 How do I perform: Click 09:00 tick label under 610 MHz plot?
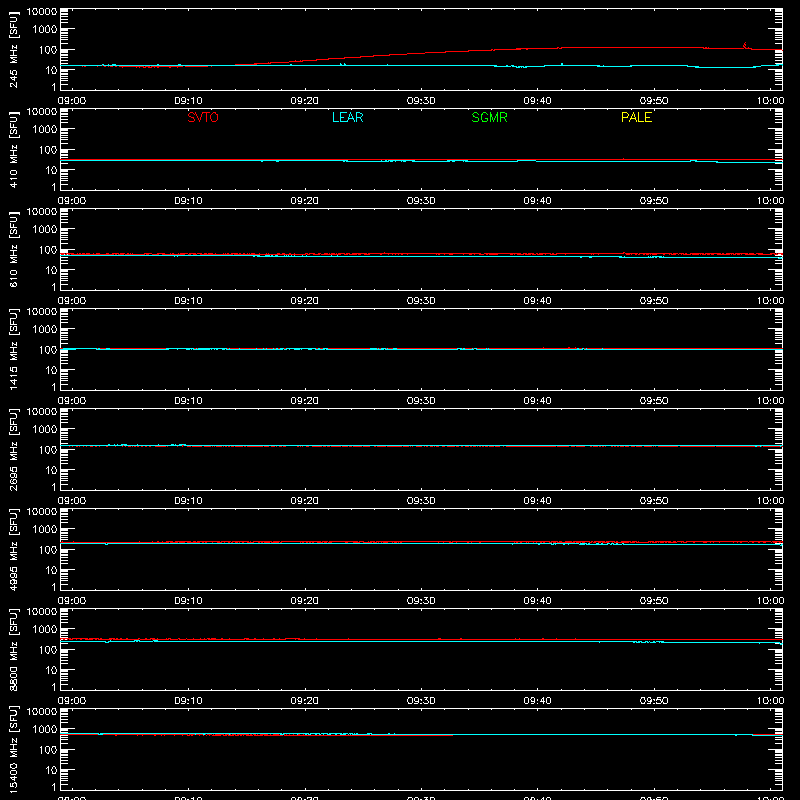coord(72,301)
